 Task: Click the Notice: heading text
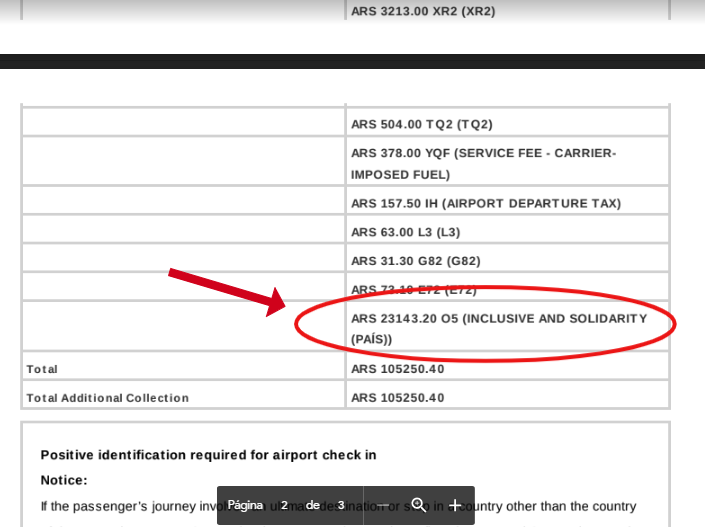click(x=64, y=480)
